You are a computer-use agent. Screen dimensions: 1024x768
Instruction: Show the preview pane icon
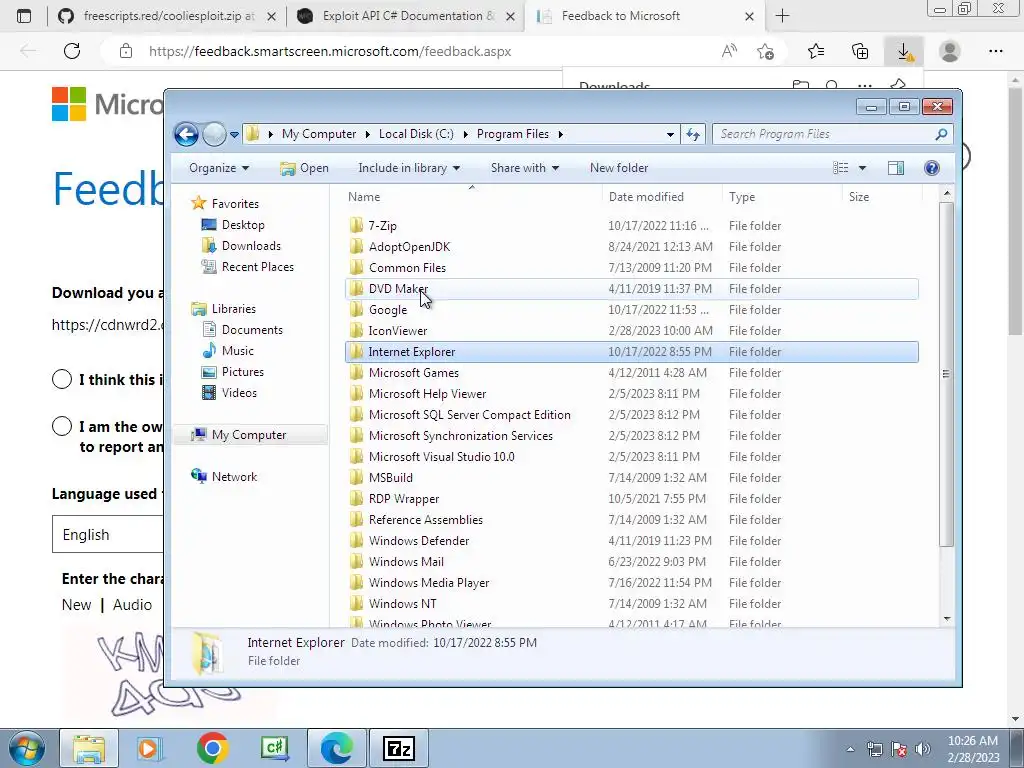[x=896, y=168]
